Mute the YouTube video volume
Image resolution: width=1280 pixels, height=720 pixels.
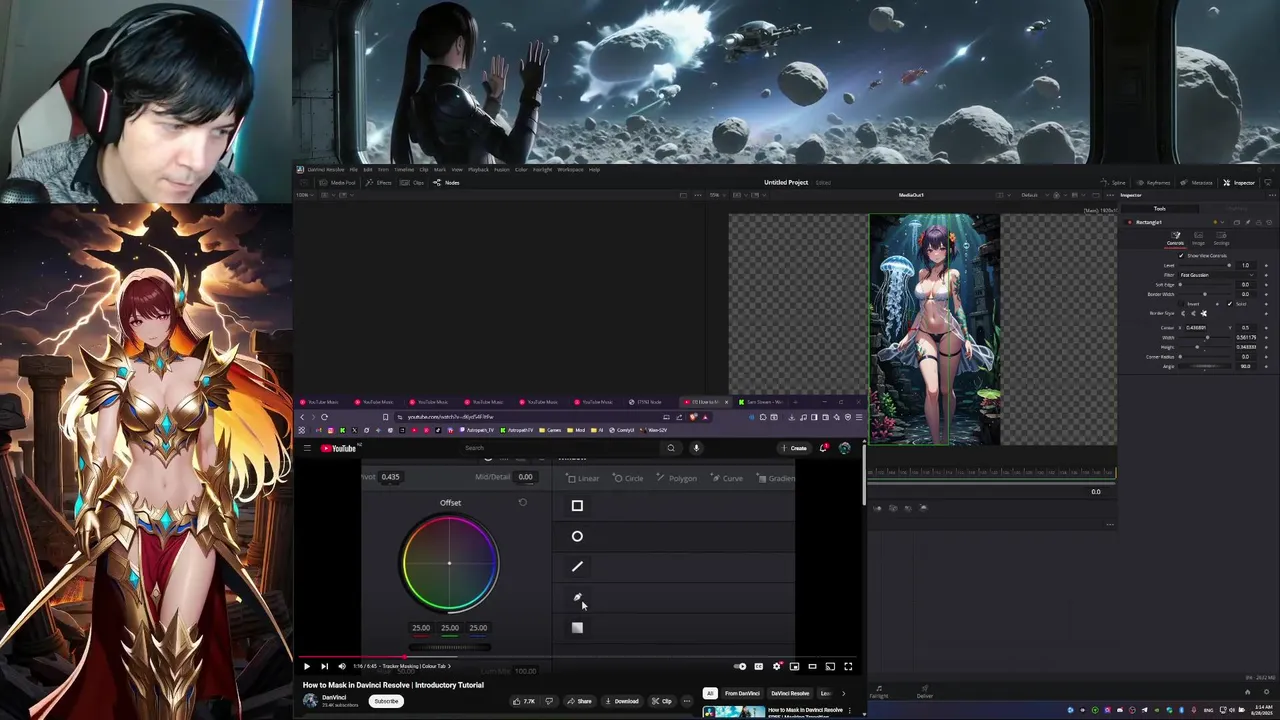[x=342, y=666]
